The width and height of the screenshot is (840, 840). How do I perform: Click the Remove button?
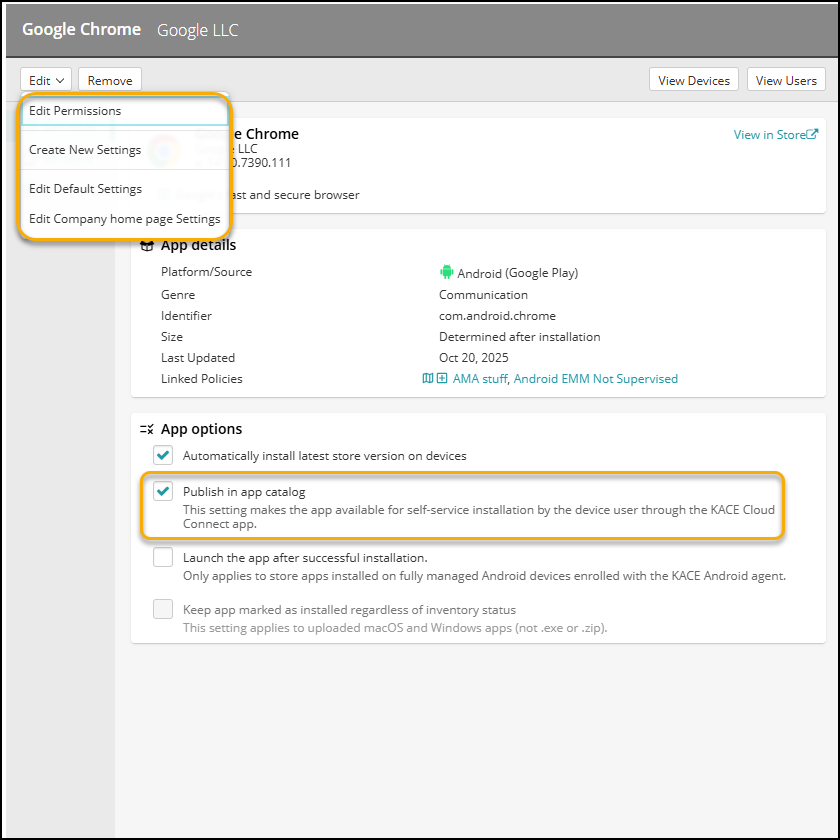(x=110, y=81)
